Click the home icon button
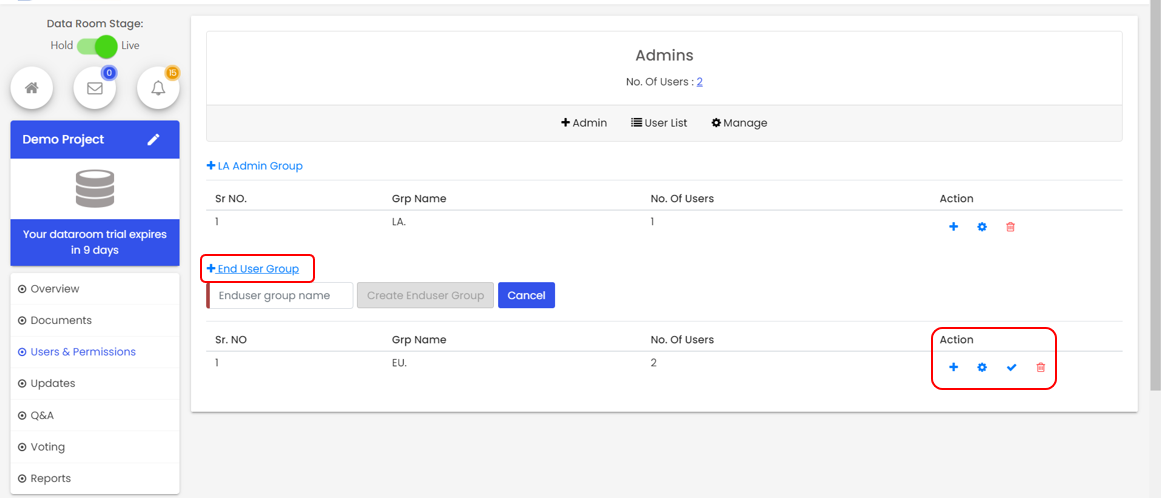Screen dimensions: 1161x498 click(x=32, y=88)
